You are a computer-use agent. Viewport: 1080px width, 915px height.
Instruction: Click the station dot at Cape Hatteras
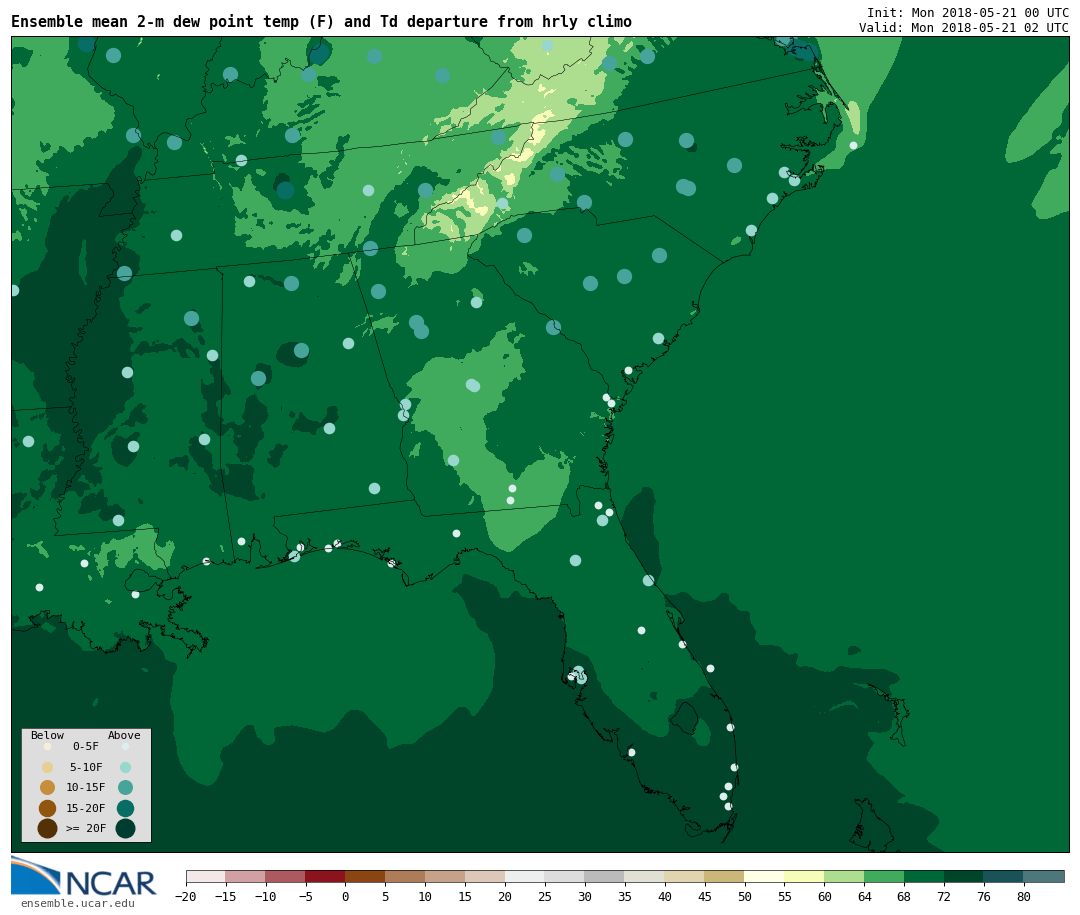tap(853, 145)
